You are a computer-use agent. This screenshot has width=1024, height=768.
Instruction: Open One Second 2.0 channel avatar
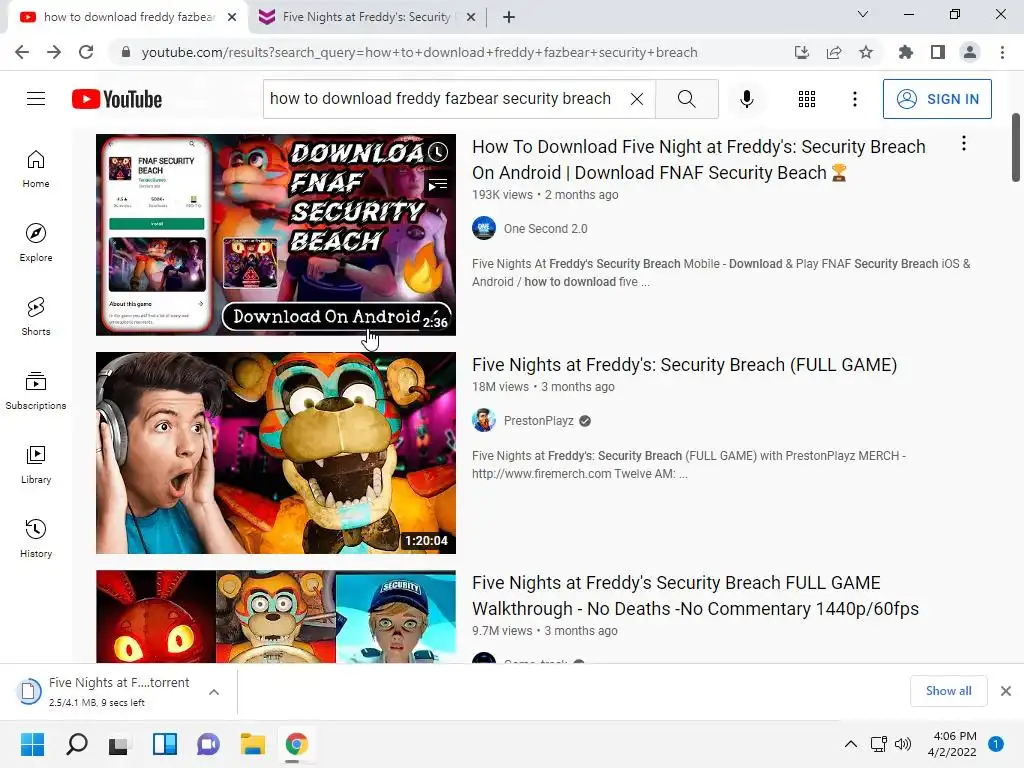coord(484,229)
